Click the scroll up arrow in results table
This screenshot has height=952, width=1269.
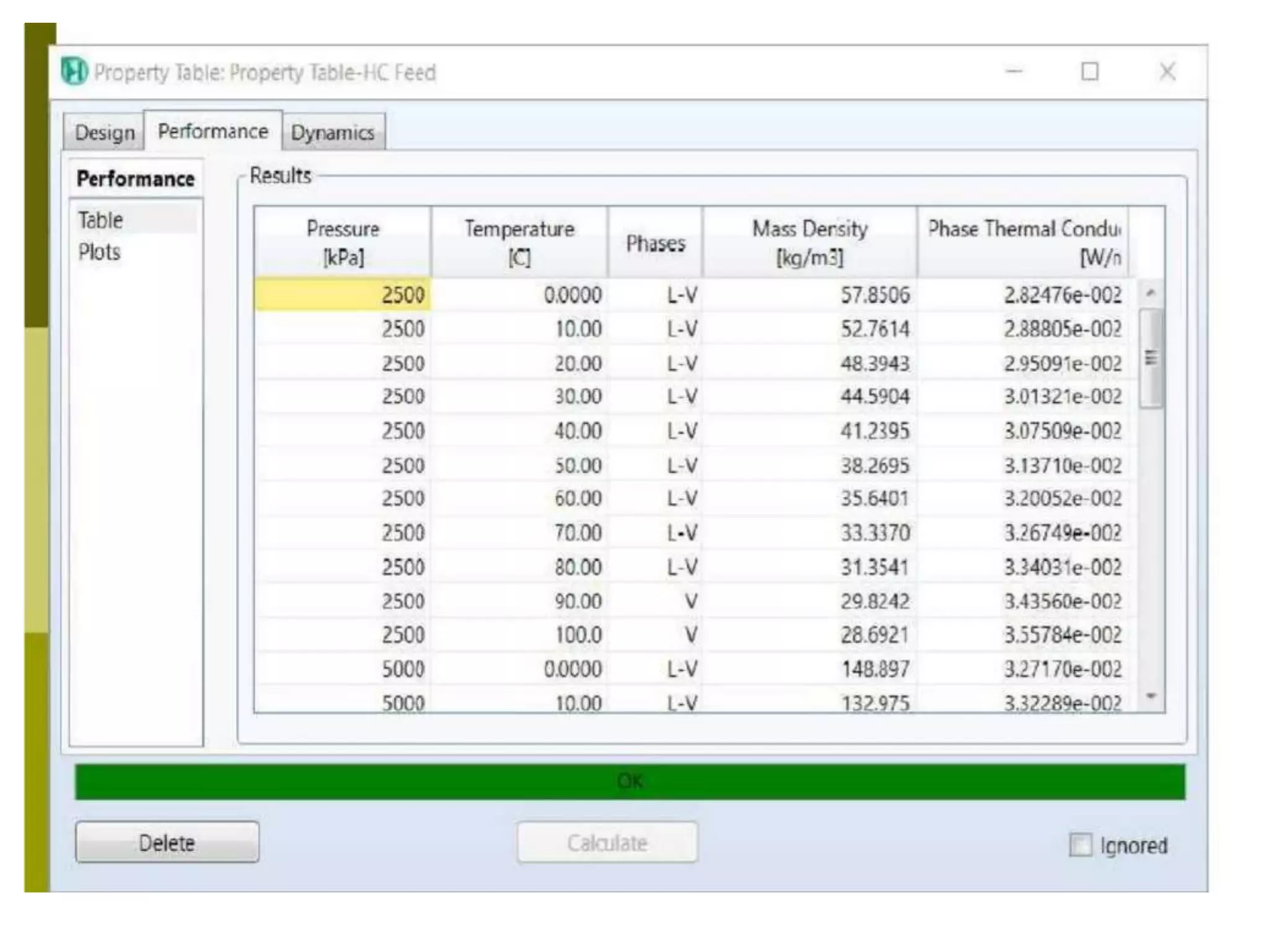(1151, 293)
